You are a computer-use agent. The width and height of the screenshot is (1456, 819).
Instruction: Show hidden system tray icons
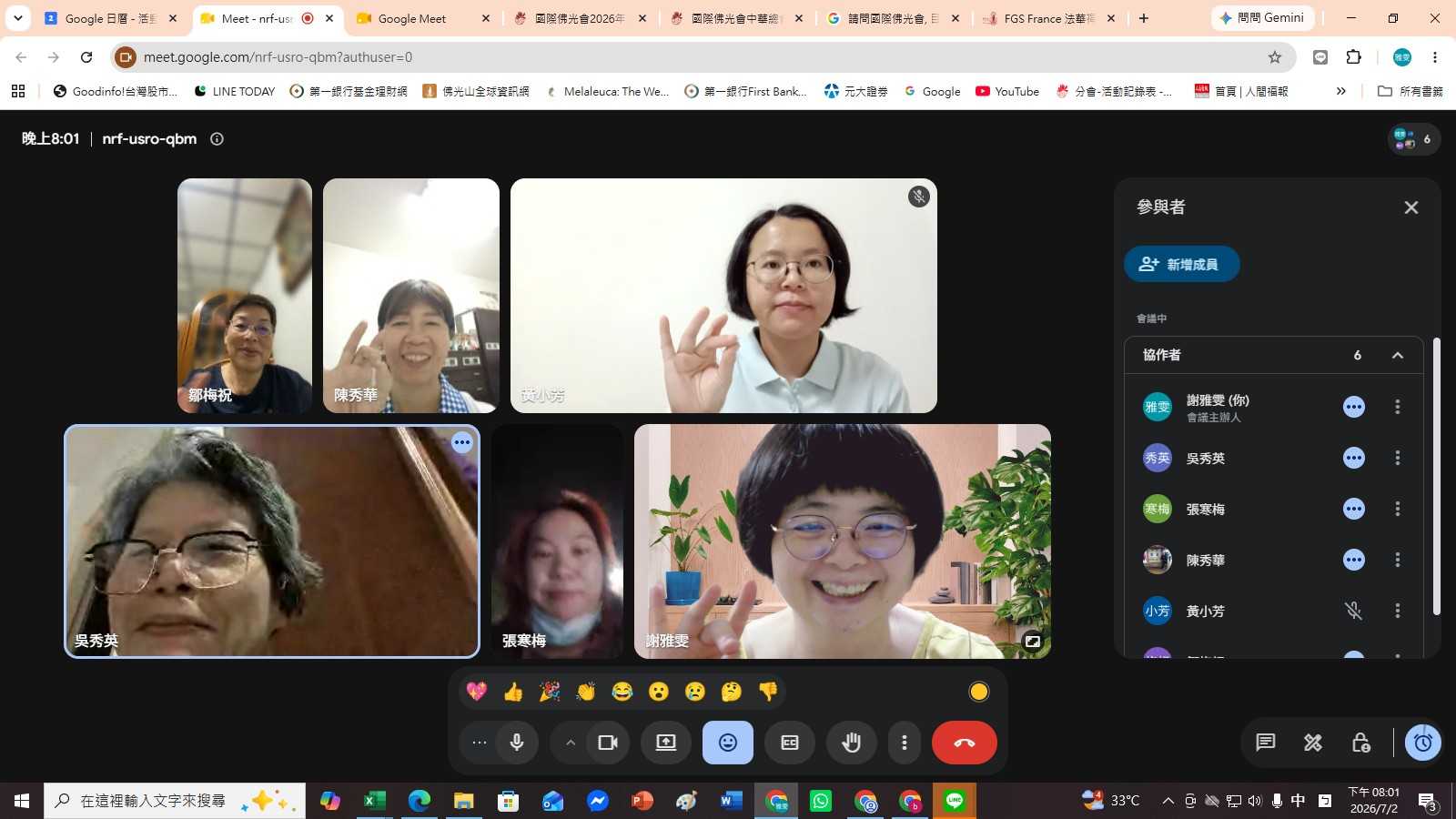(1168, 801)
